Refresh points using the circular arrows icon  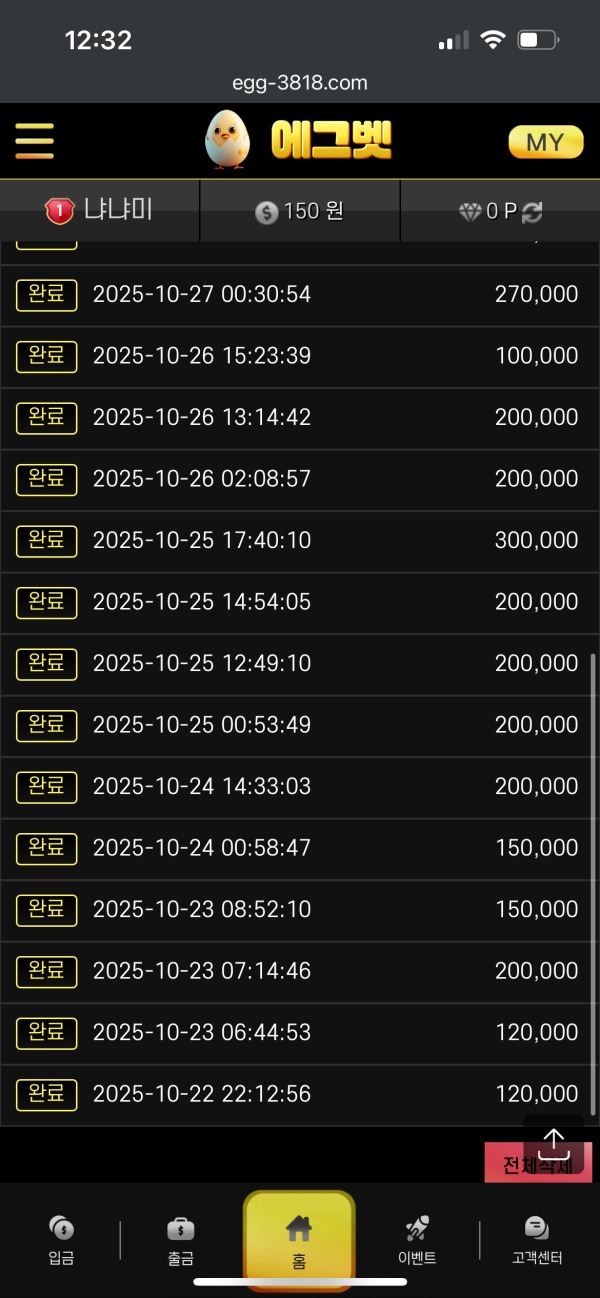point(535,211)
